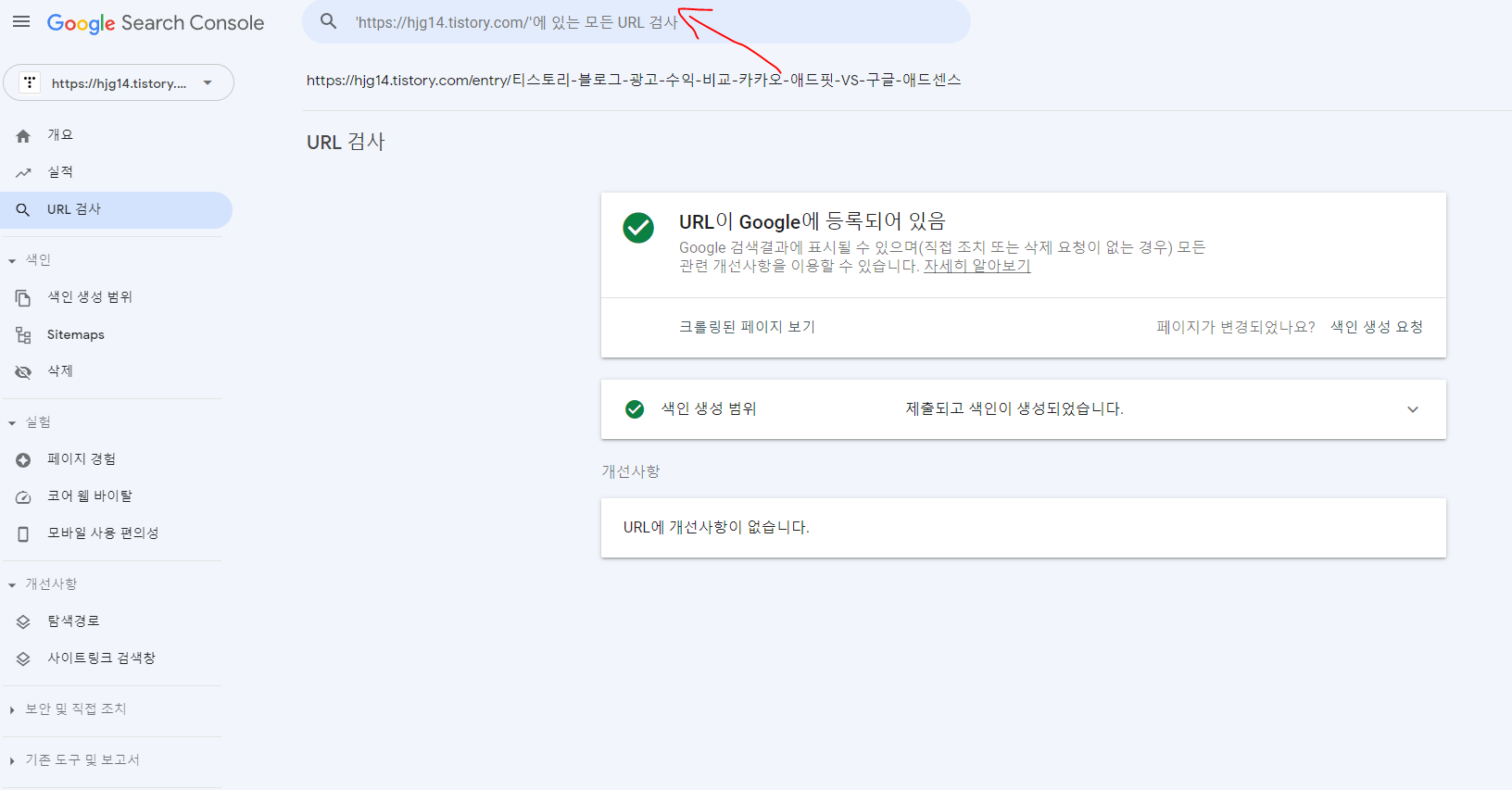Collapse the 실험 section
The image size is (1512, 790).
pyautogui.click(x=30, y=422)
